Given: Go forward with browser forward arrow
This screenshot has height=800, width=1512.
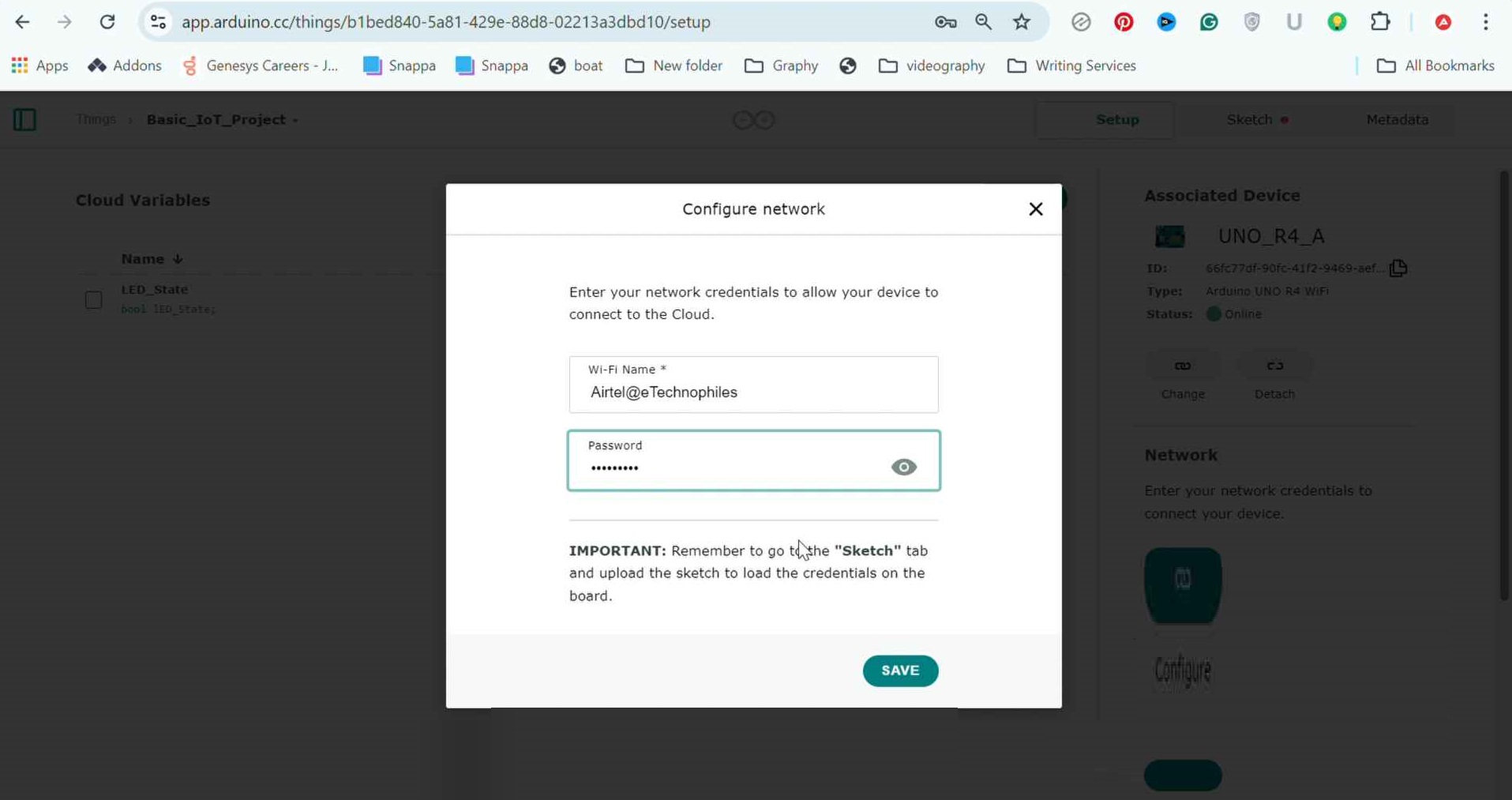Looking at the screenshot, I should tap(65, 22).
